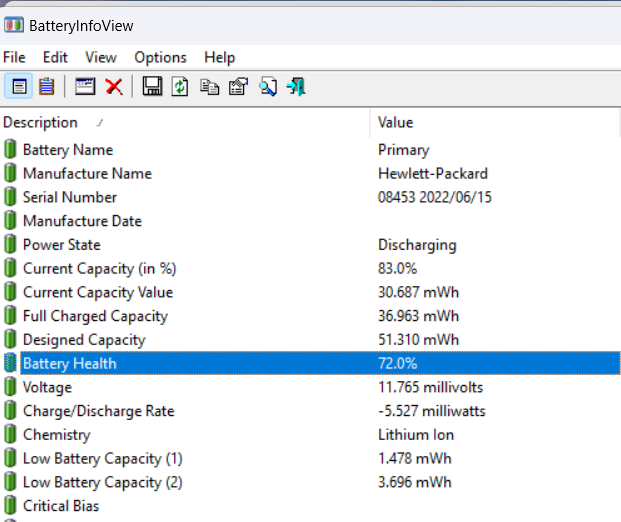Viewport: 621px width, 522px height.
Task: Click the highlighted Battery Health row
Action: (x=310, y=363)
